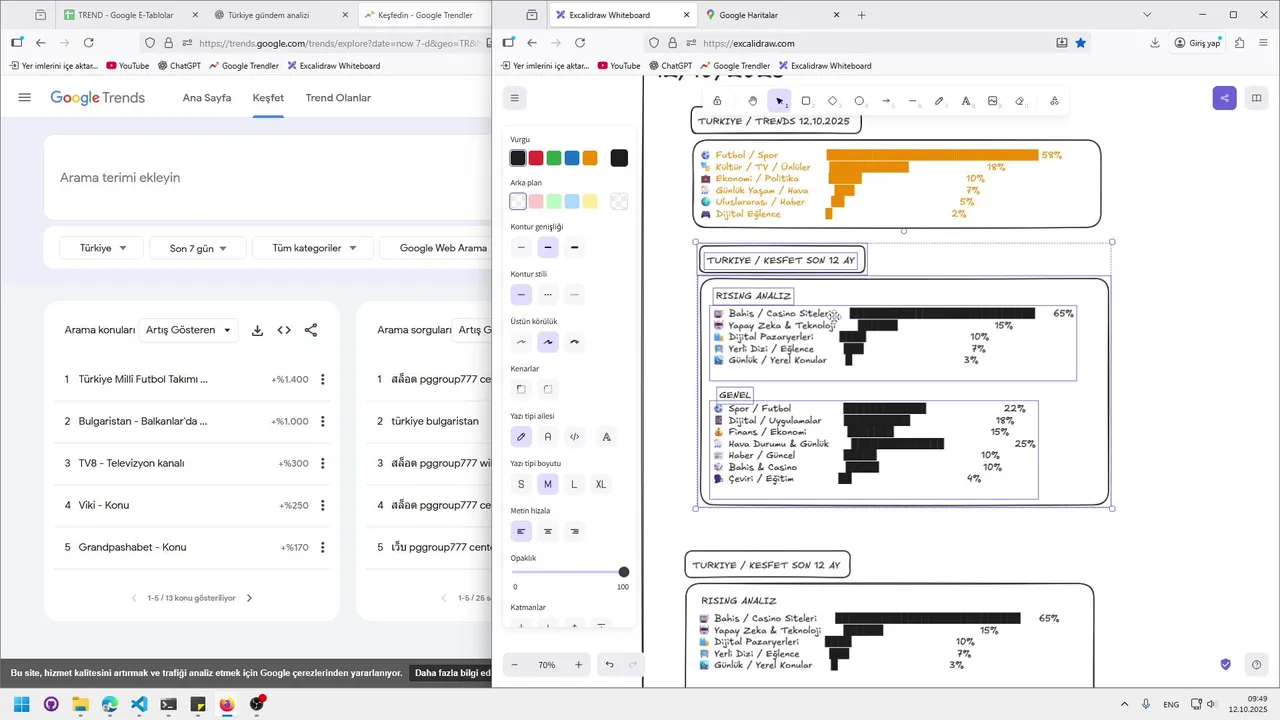Select extra bold stroke width
The image size is (1280, 720).
click(x=574, y=247)
